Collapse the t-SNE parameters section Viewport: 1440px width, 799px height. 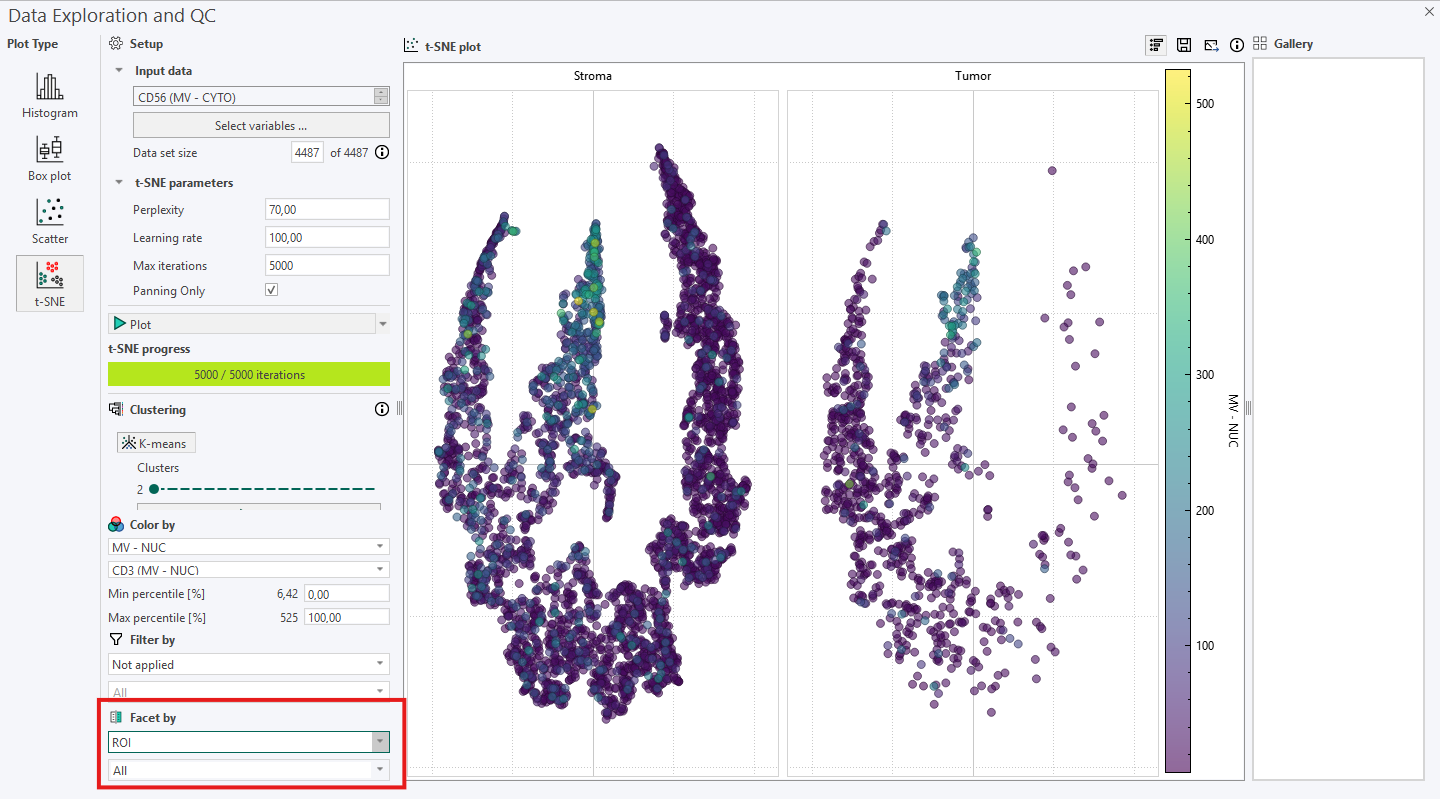pos(119,182)
